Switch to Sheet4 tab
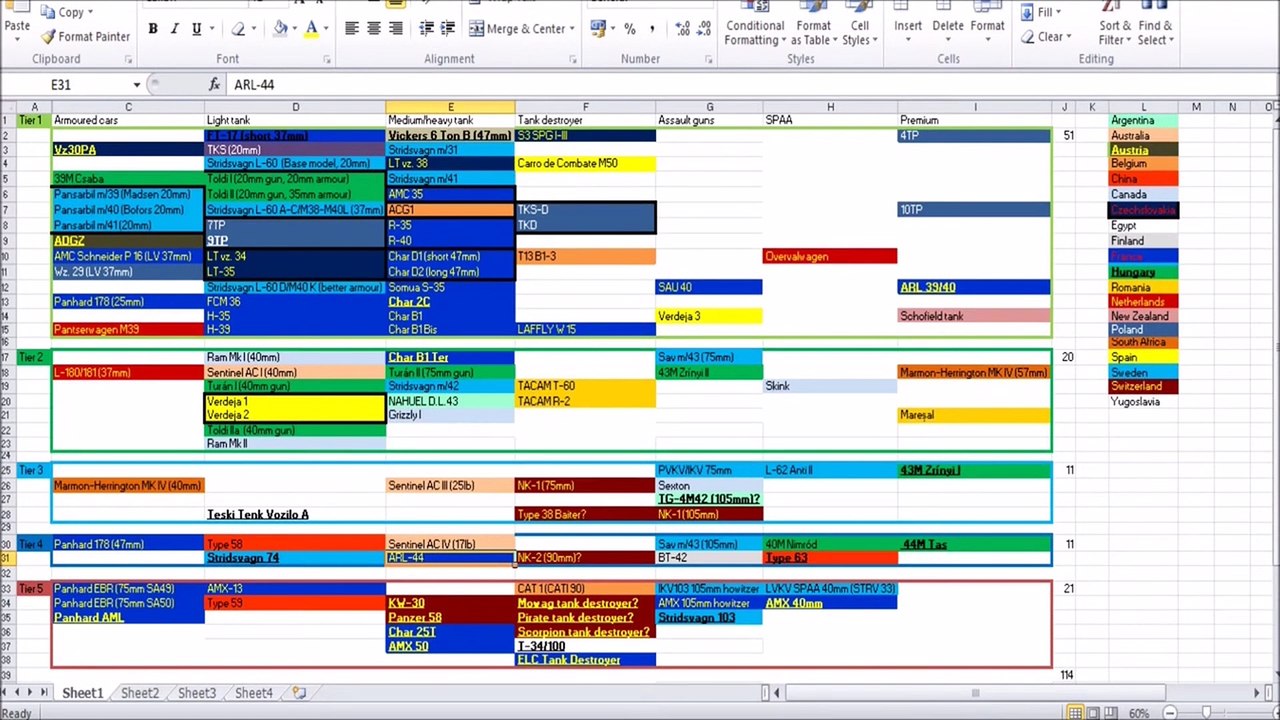 pyautogui.click(x=254, y=693)
